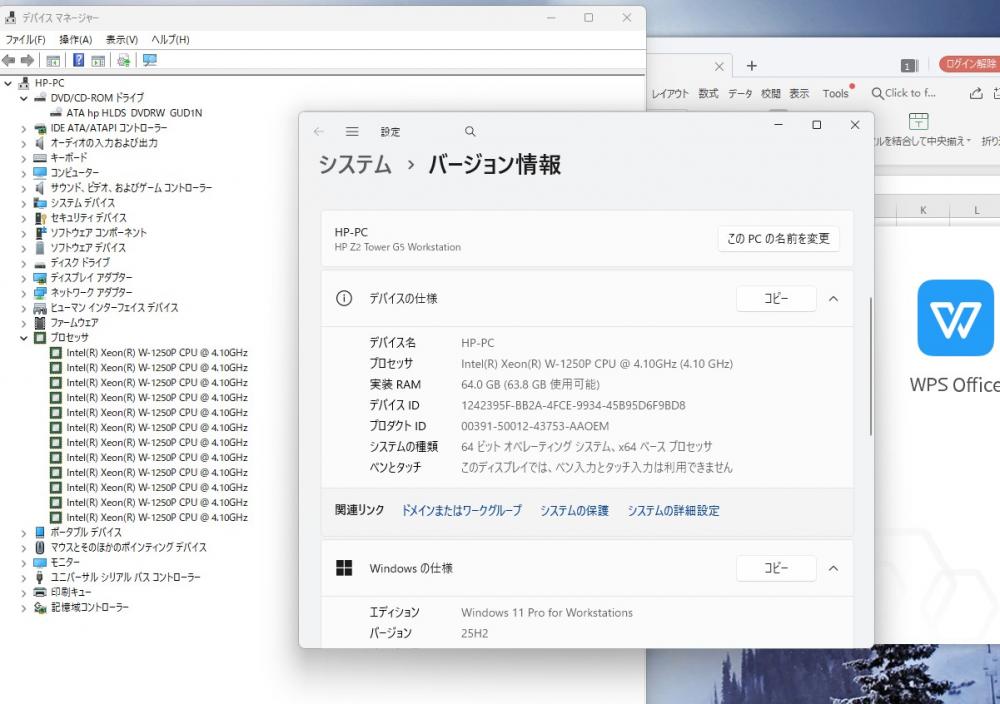
Task: Open the 表示(V) menu in Device Manager
Action: point(122,40)
